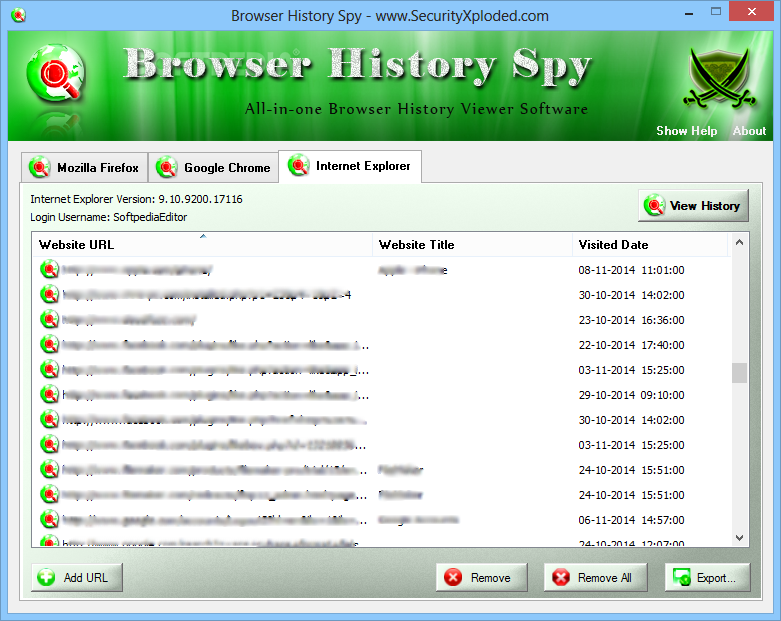Close the Browser History Spy window
This screenshot has width=781, height=621.
[x=752, y=11]
